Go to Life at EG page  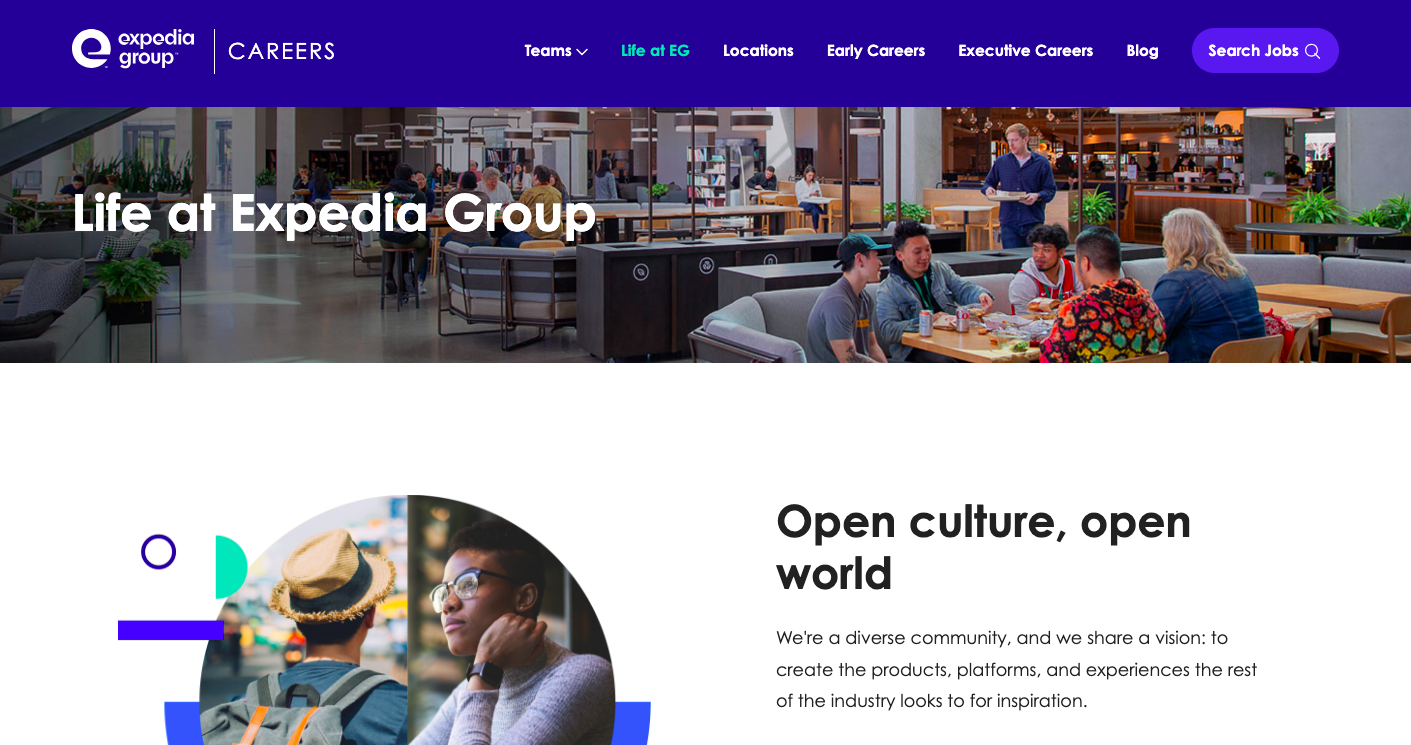655,51
